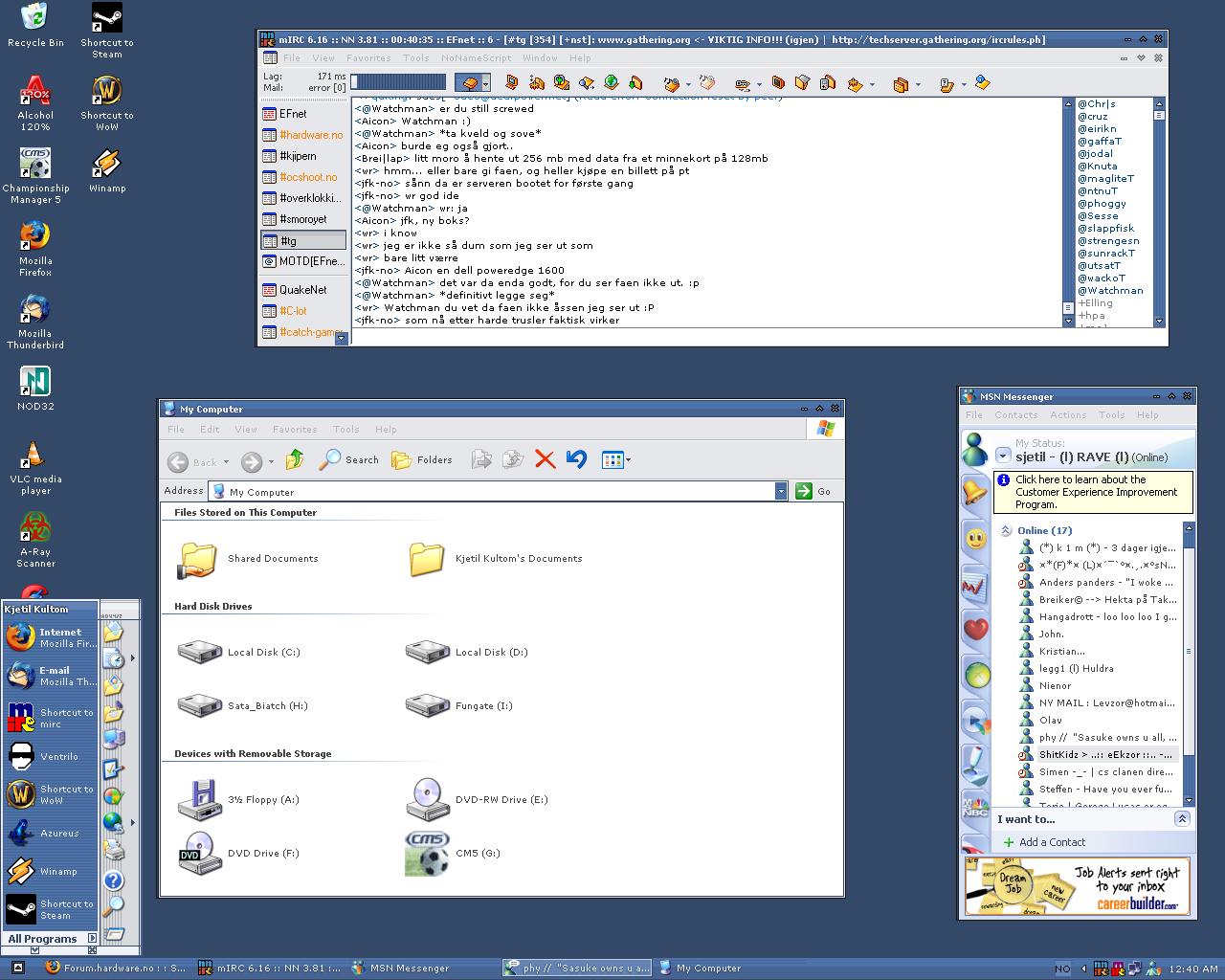Image resolution: width=1225 pixels, height=980 pixels.
Task: Select Sata_Biatch (H:) drive
Action: coord(243,705)
